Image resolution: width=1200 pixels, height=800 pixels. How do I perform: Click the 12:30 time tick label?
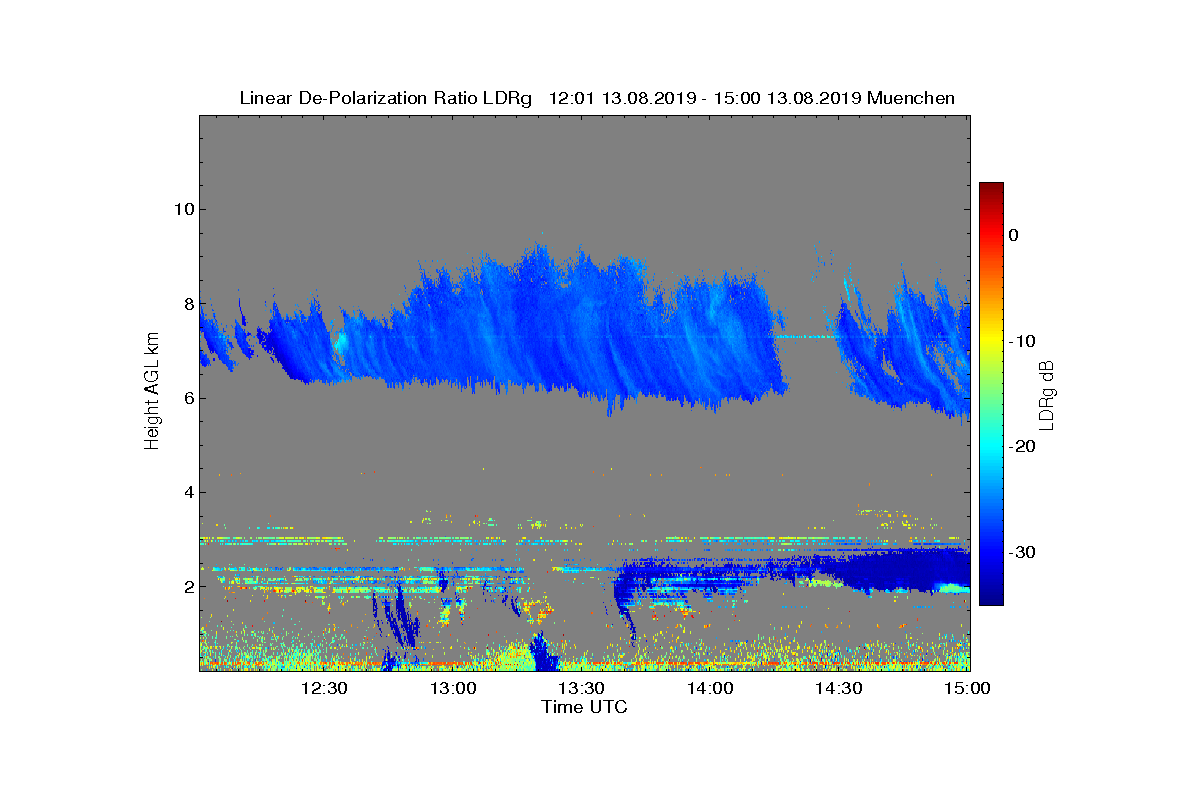tap(324, 688)
